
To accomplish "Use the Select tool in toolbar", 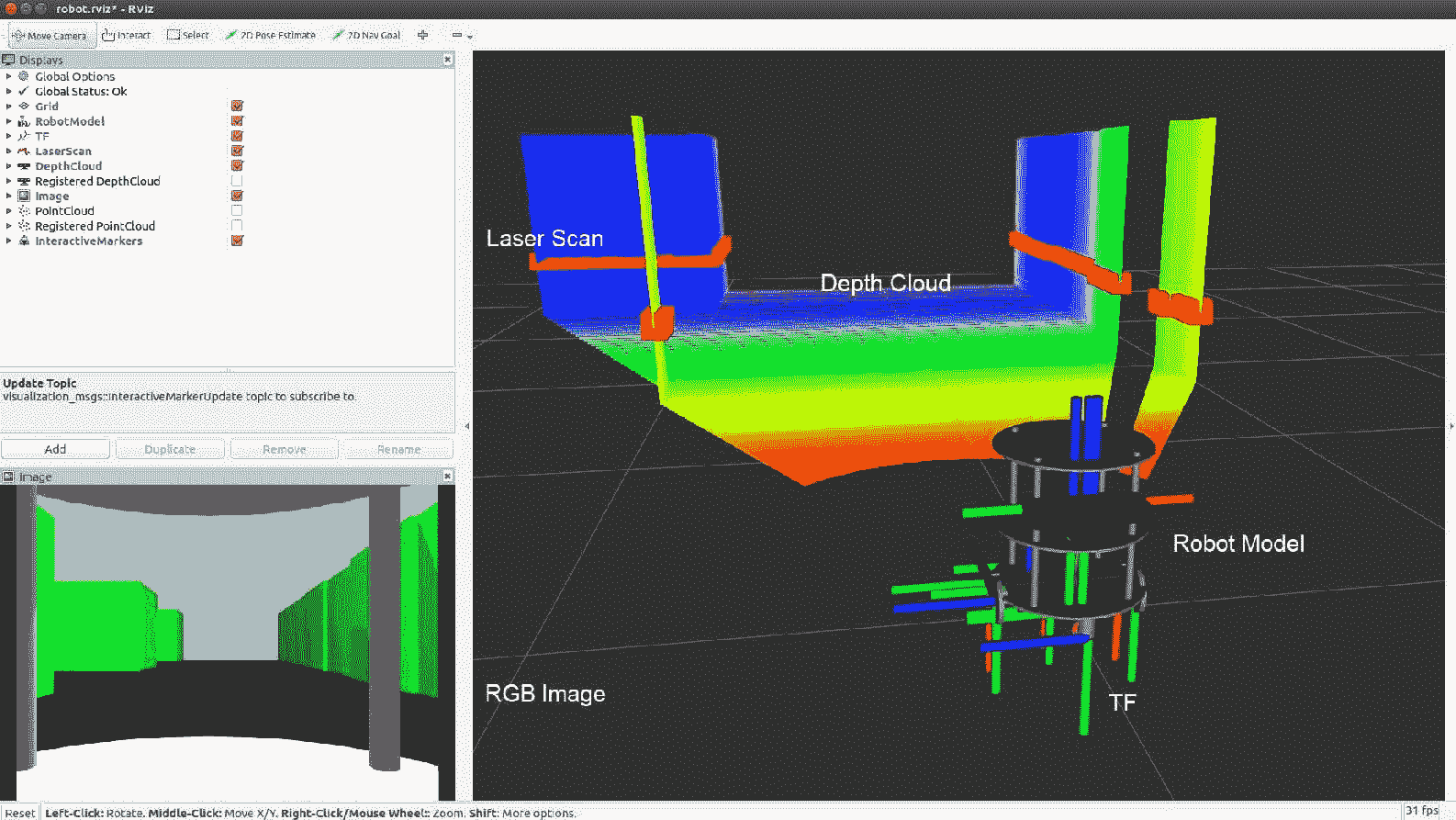I will pyautogui.click(x=188, y=36).
